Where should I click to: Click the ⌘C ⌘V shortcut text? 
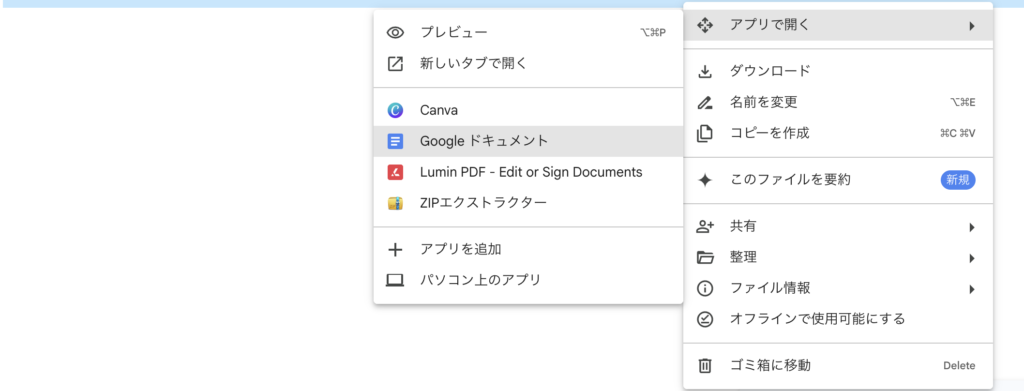click(x=957, y=134)
